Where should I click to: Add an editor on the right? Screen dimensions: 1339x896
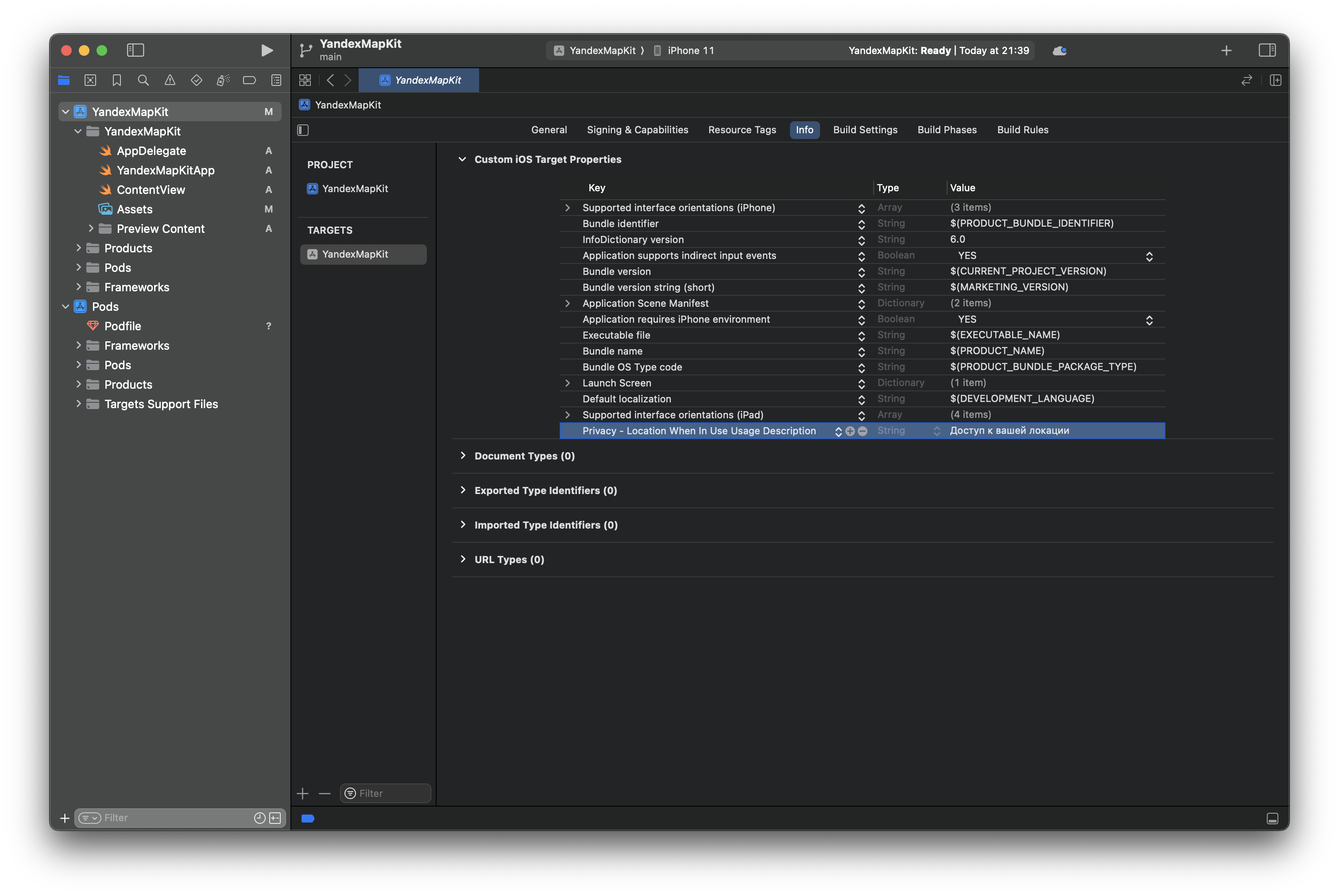pyautogui.click(x=1275, y=81)
